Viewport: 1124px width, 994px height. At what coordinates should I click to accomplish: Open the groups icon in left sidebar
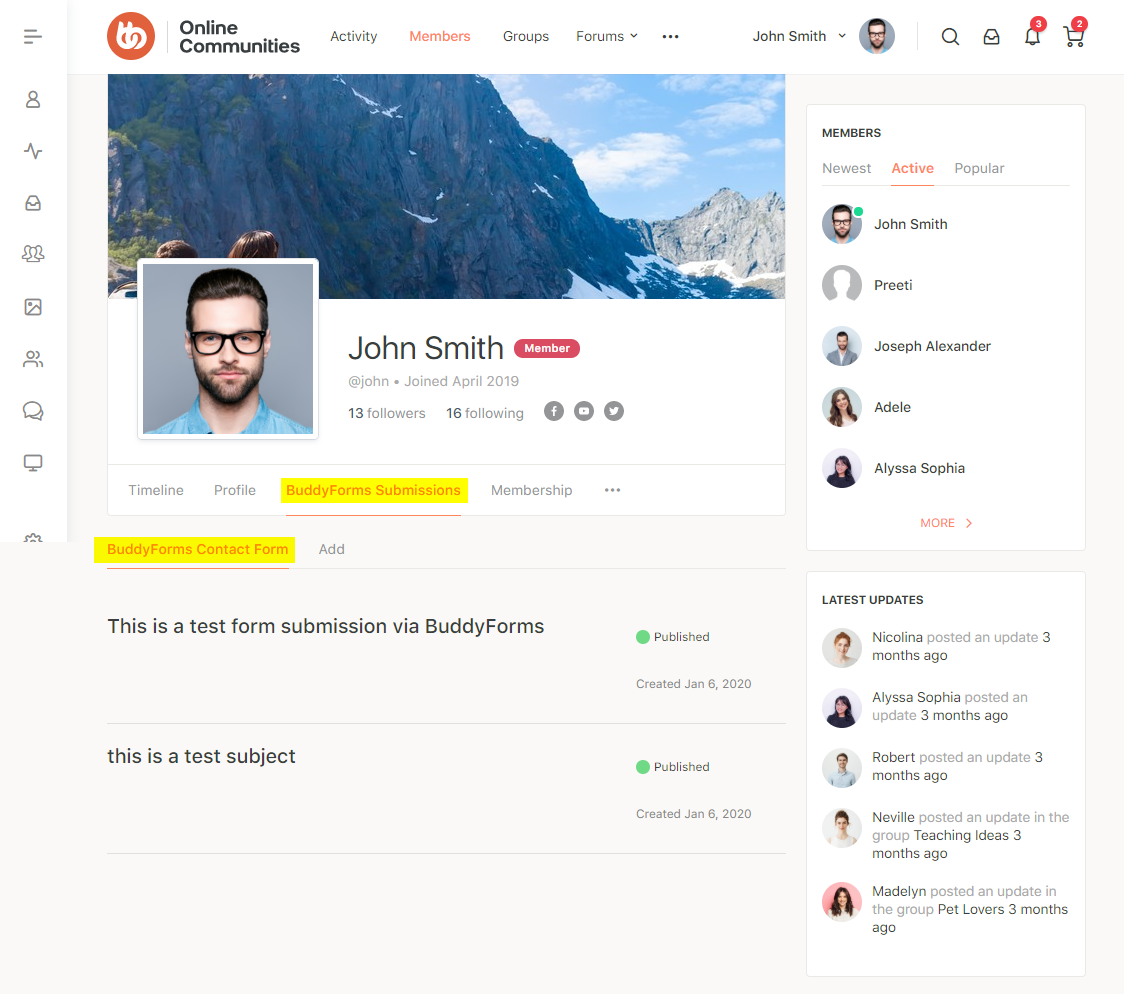(x=33, y=254)
